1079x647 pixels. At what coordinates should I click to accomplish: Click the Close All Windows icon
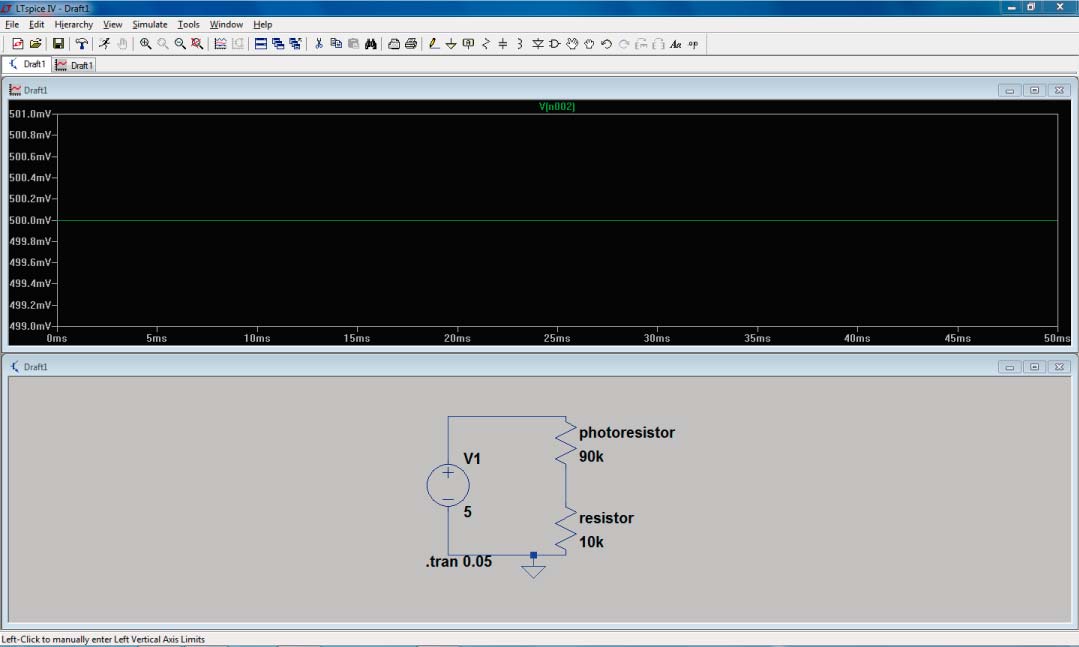point(295,44)
